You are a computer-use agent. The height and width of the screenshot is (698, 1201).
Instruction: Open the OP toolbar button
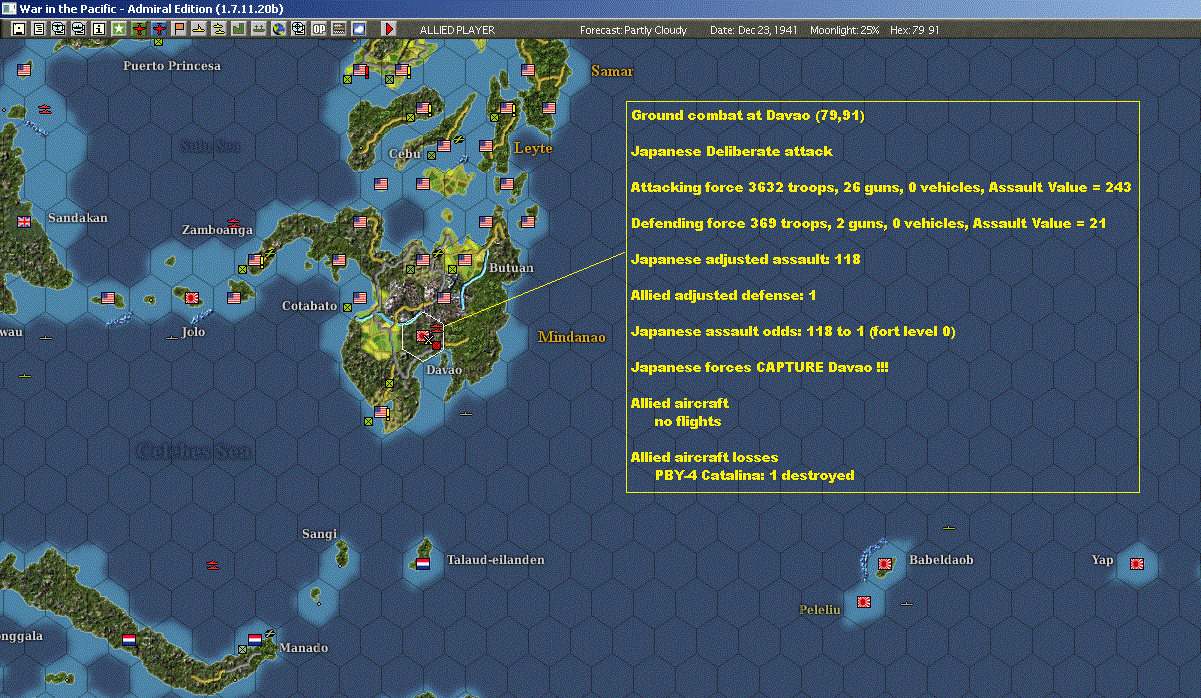tap(319, 29)
